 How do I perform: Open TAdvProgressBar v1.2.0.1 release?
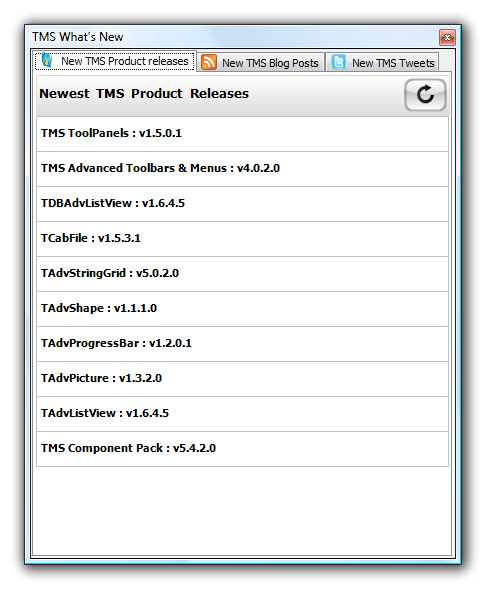tap(242, 344)
